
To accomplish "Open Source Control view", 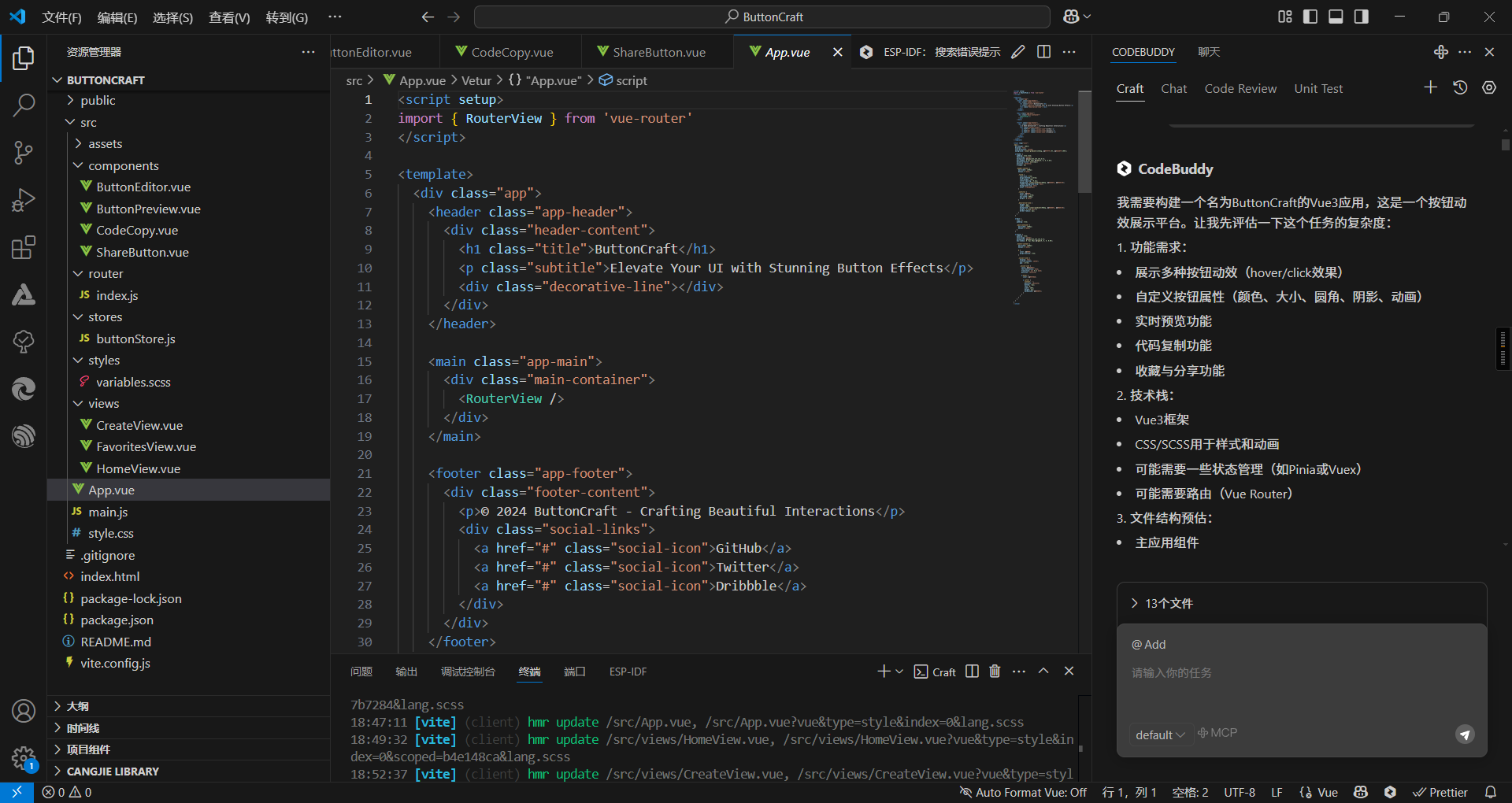I will click(24, 153).
